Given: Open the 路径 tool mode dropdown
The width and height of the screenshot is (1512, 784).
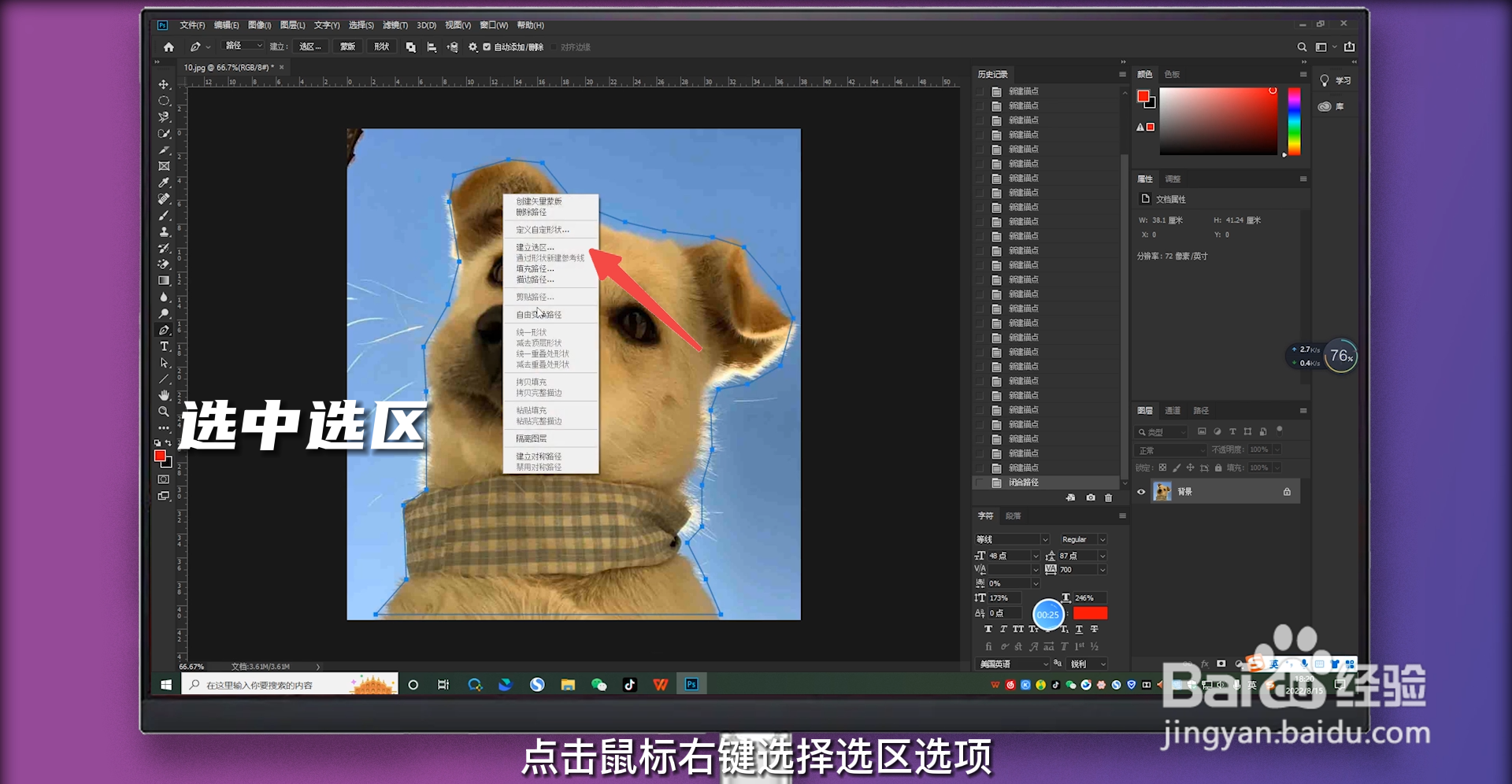Looking at the screenshot, I should [x=243, y=46].
